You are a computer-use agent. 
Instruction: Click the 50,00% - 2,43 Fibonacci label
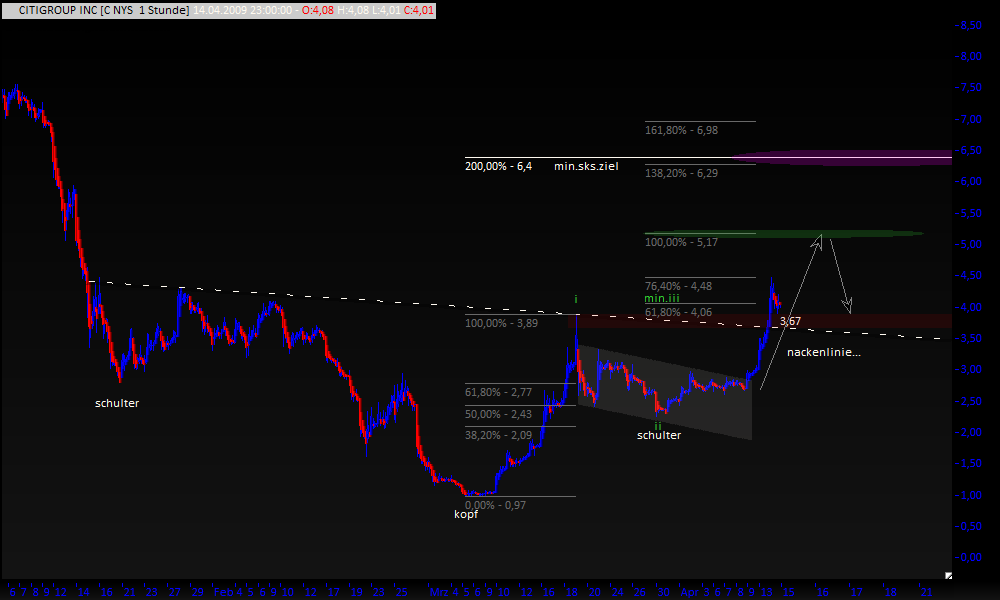point(498,414)
